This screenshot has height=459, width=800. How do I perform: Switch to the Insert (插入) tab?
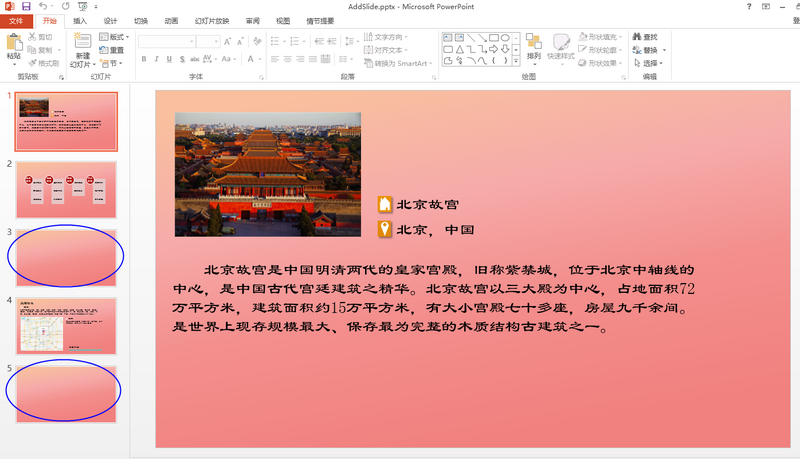click(80, 21)
